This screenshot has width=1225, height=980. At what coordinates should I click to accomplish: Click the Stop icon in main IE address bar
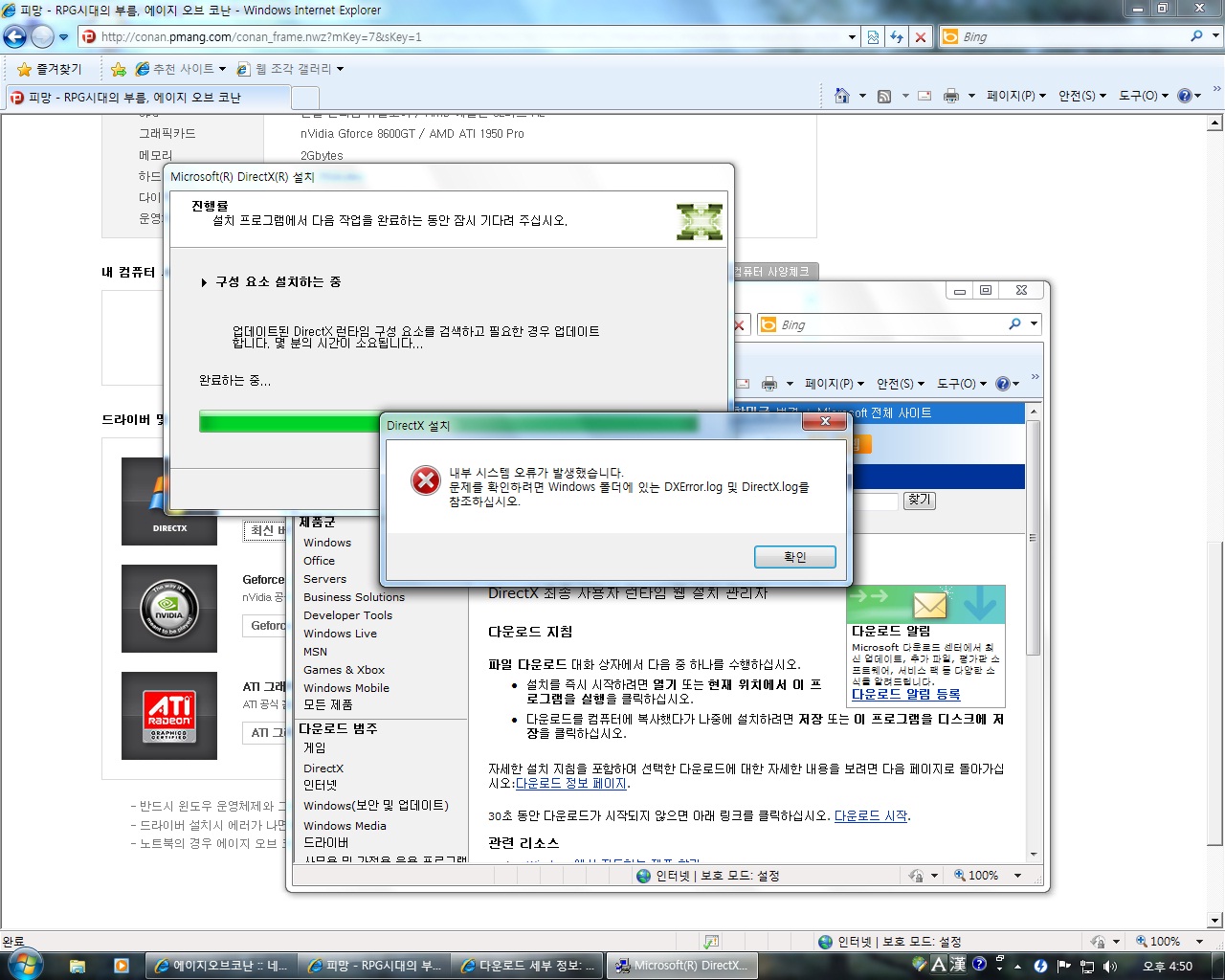921,37
